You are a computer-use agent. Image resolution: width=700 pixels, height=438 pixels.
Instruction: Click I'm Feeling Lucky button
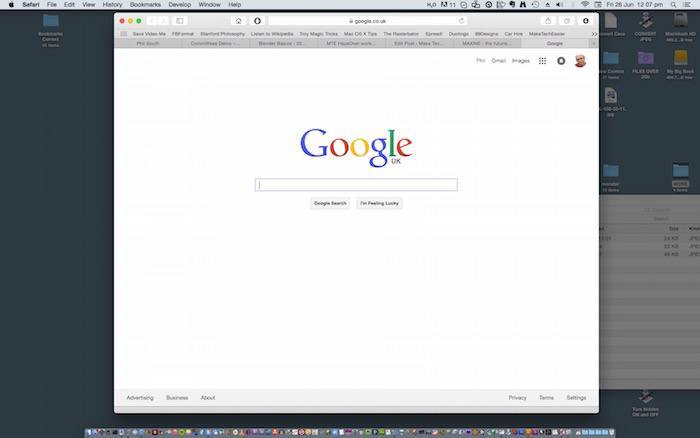click(379, 203)
